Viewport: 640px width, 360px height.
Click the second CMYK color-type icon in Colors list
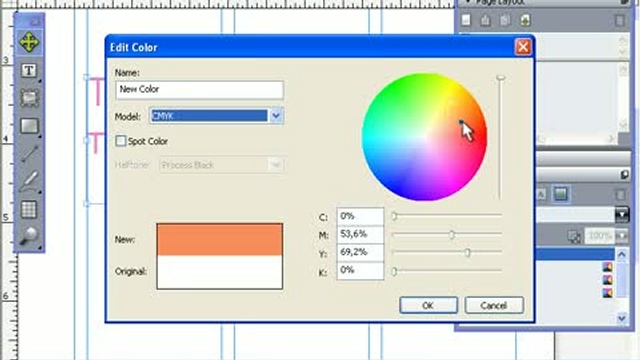607,280
